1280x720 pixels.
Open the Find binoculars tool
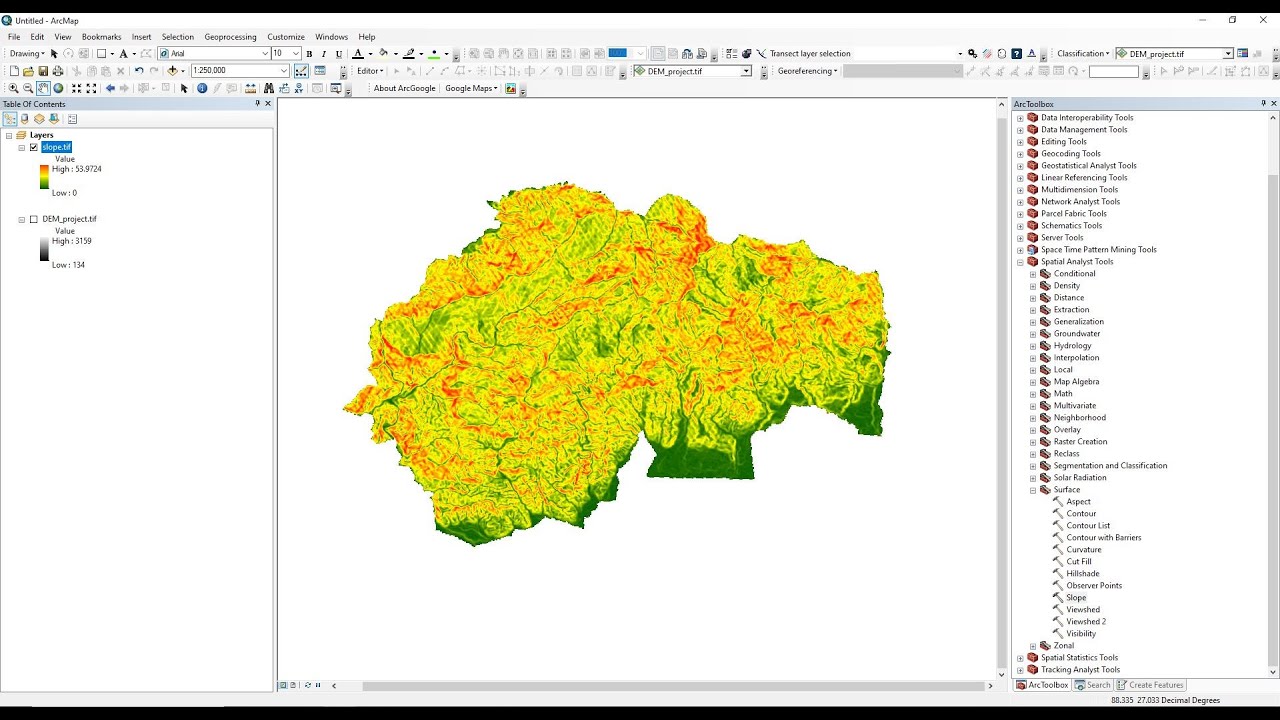[269, 88]
